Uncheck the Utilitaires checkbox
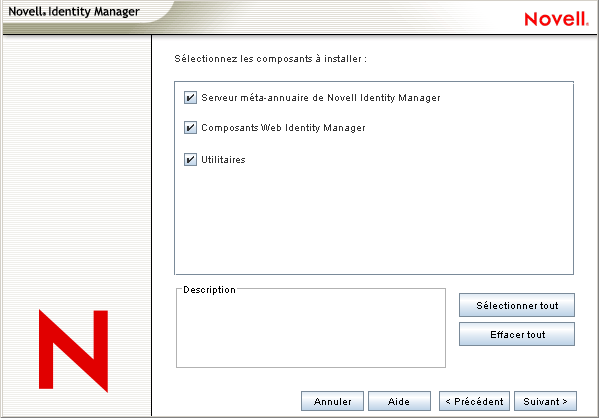The height and width of the screenshot is (418, 599). click(x=190, y=159)
